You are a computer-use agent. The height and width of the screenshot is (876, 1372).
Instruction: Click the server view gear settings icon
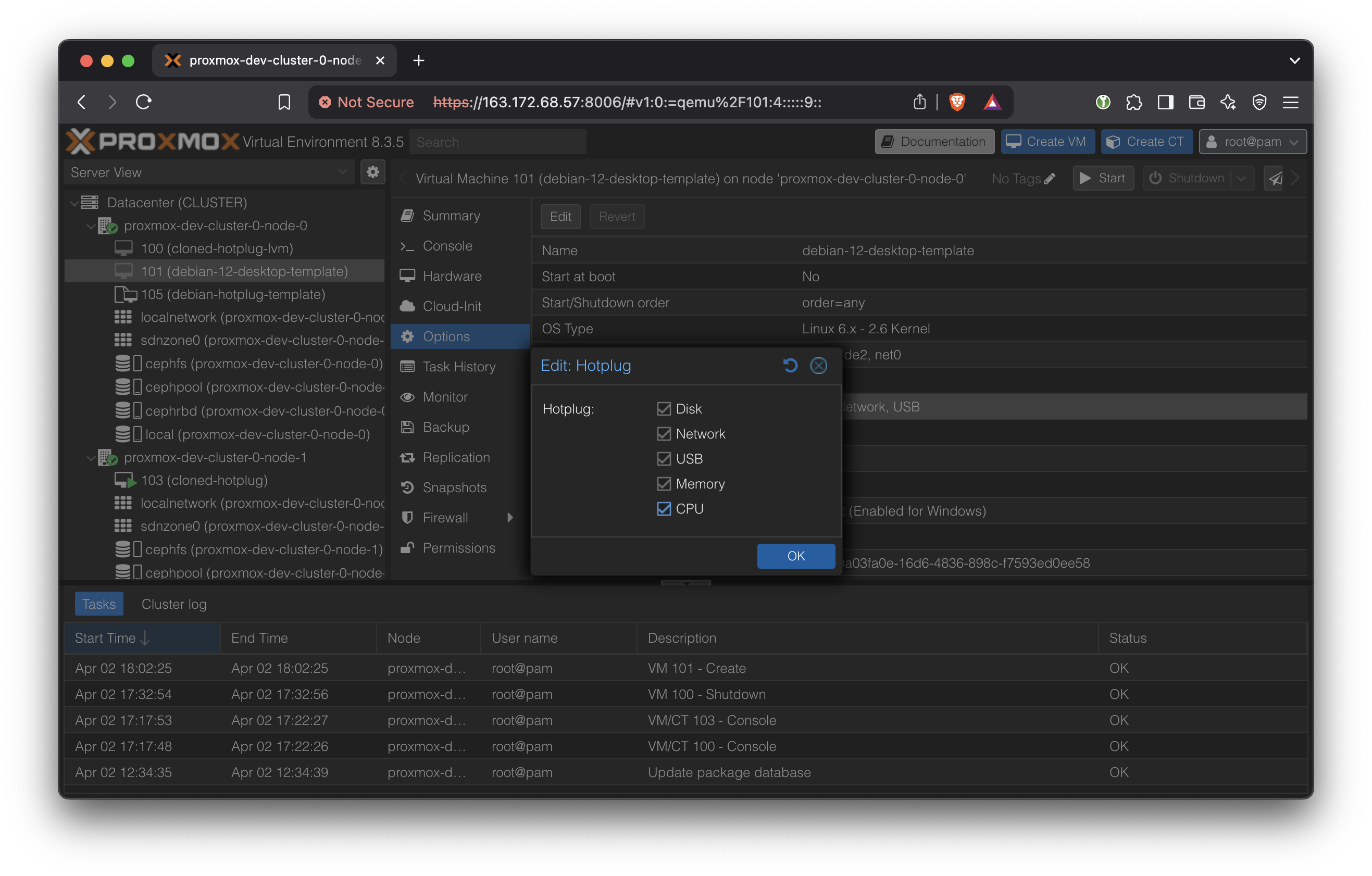[x=372, y=172]
